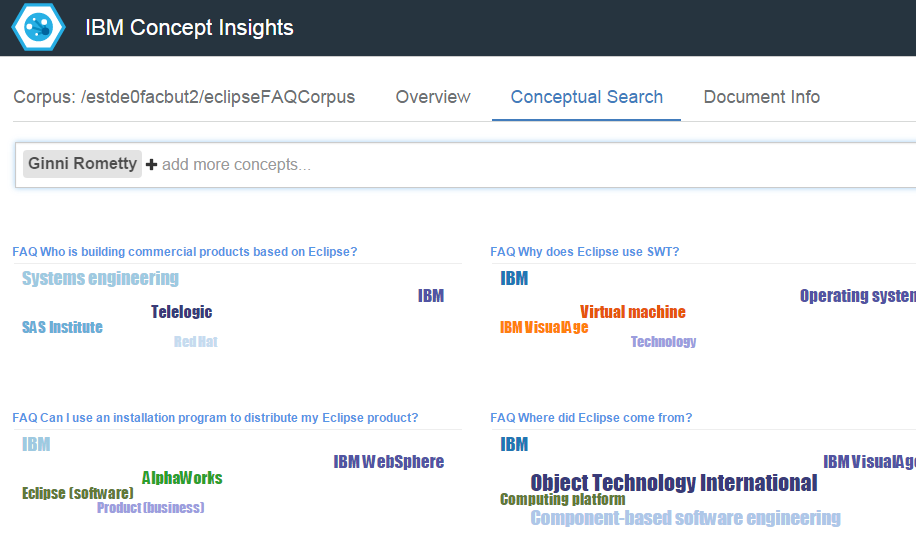Select the Virtual machine concept word
Screen dimensions: 916x539
633,312
